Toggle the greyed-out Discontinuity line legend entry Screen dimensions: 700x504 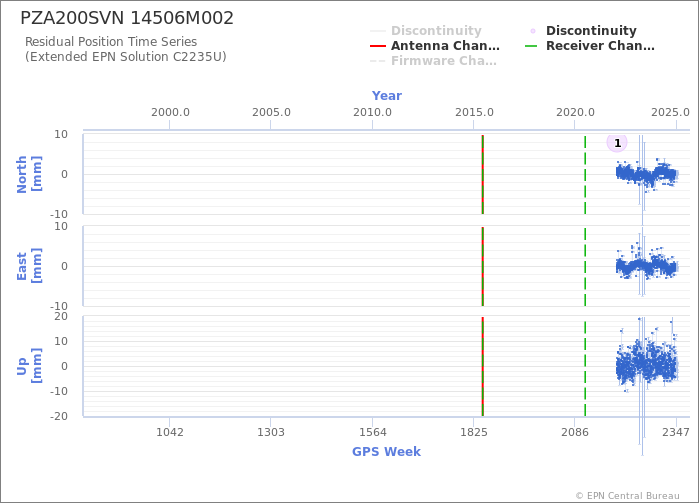pos(426,31)
